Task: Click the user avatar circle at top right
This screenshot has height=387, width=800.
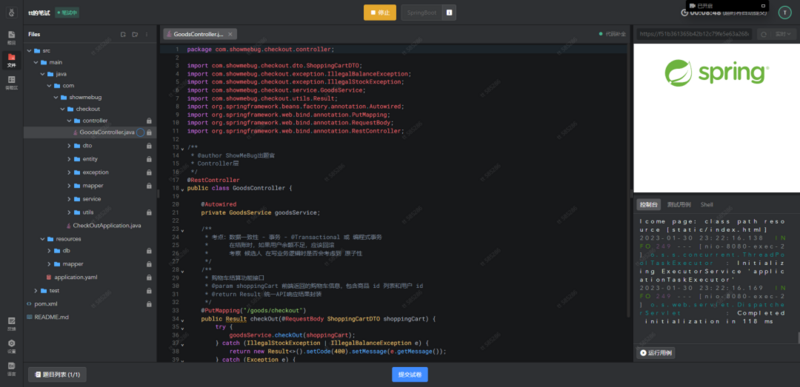Action: click(x=784, y=13)
